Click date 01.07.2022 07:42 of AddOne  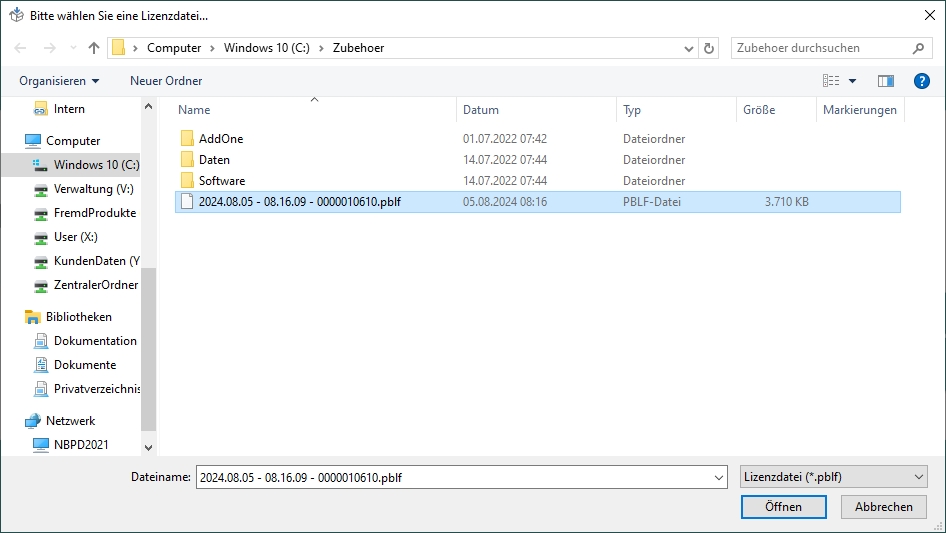tap(505, 139)
